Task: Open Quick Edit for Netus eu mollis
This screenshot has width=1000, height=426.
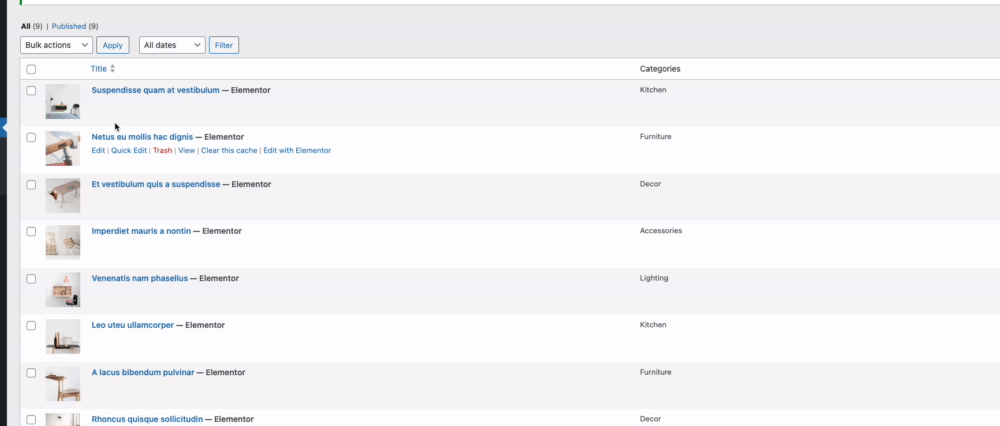Action: pyautogui.click(x=129, y=151)
